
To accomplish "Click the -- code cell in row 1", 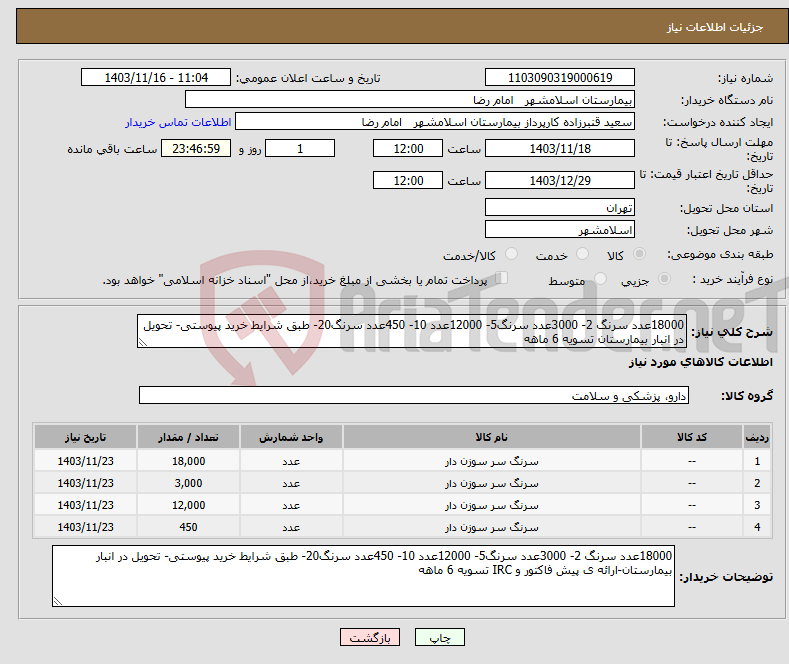I will point(692,461).
